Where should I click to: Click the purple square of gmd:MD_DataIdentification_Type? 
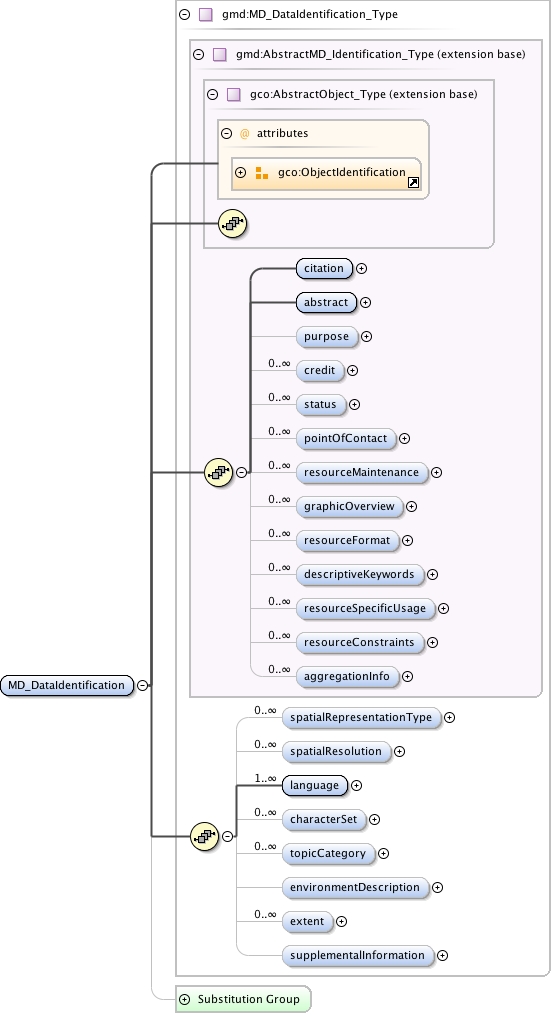[205, 14]
